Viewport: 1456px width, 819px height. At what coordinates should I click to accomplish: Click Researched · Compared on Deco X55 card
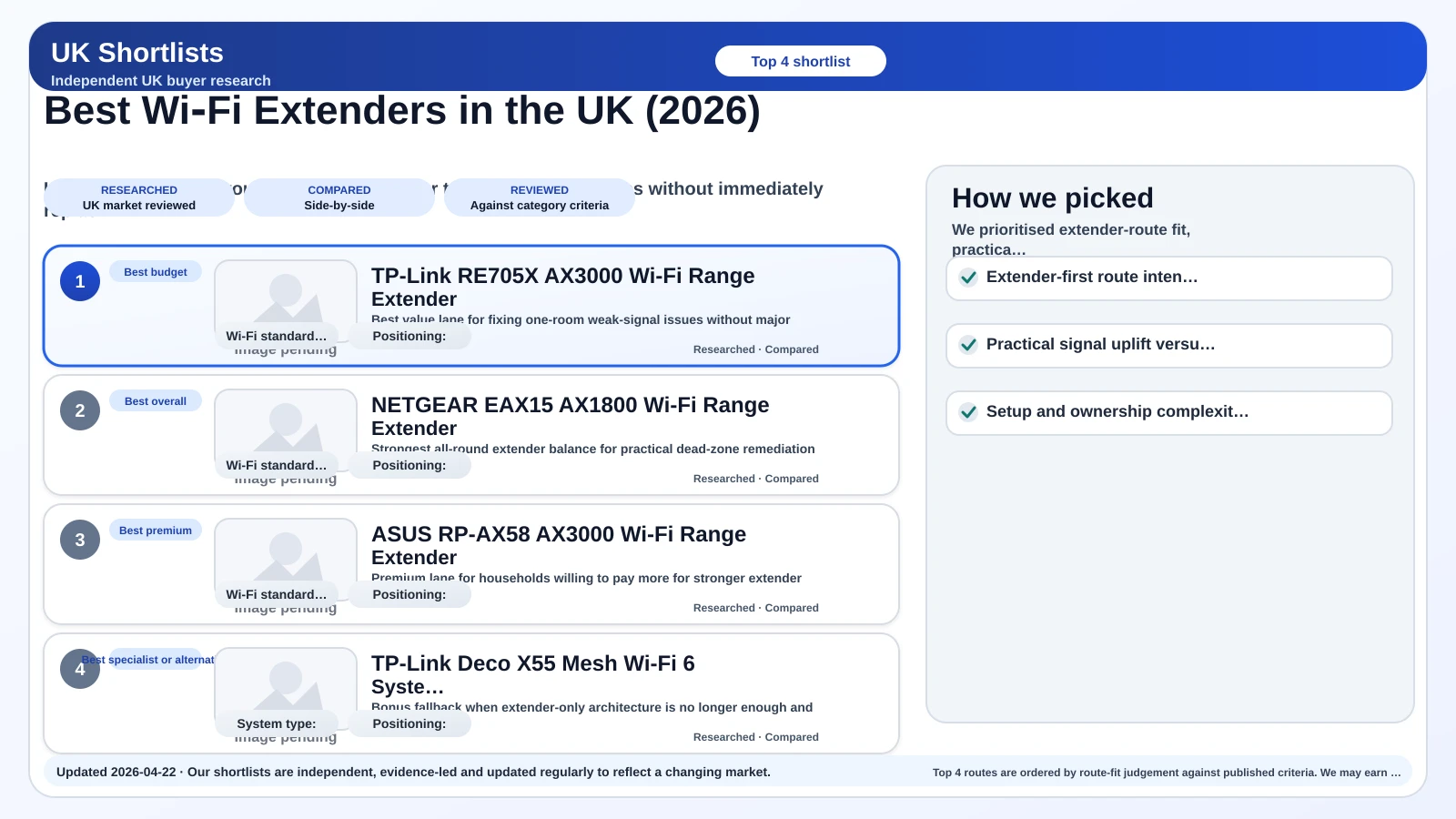tap(756, 737)
